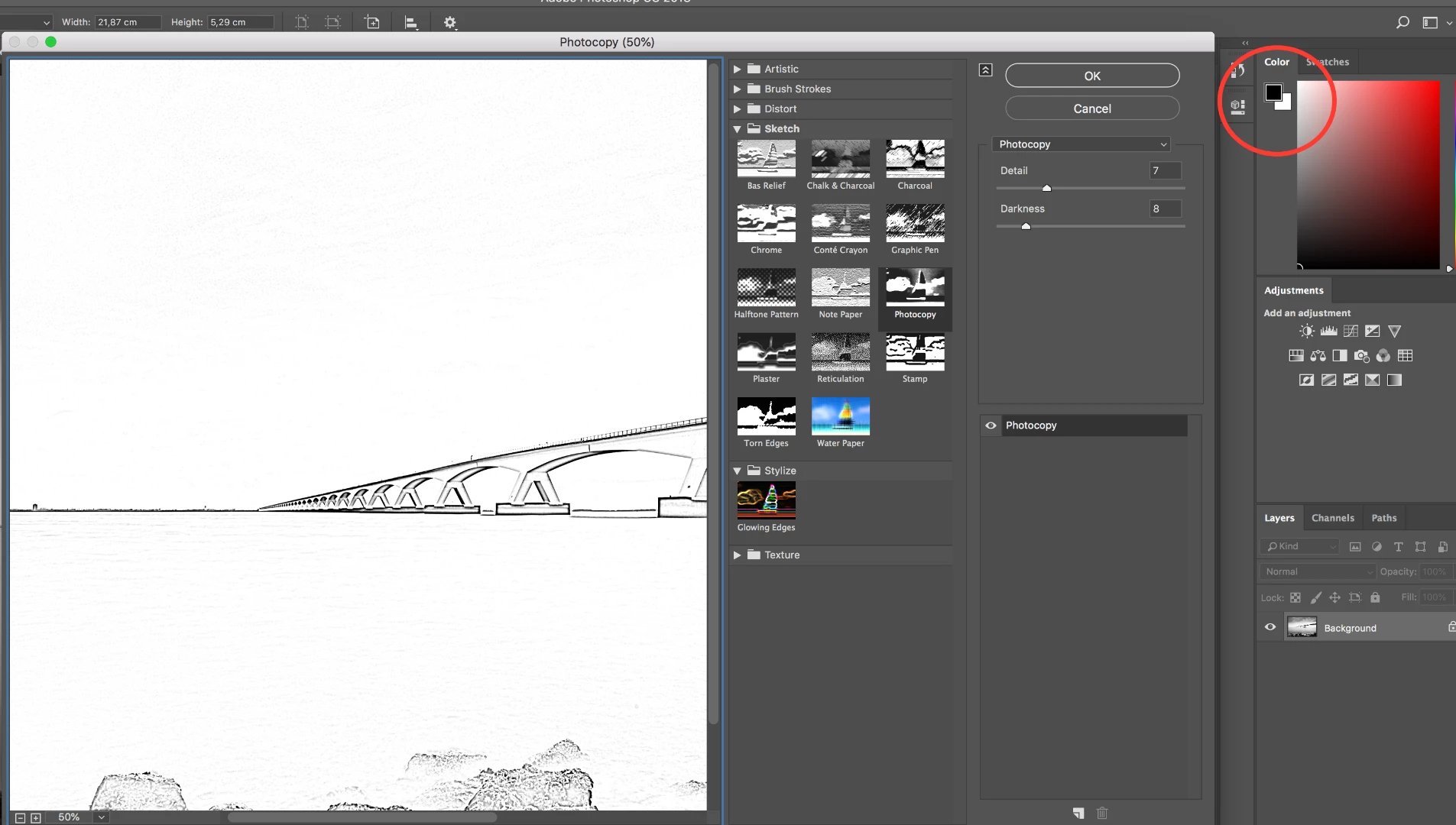The image size is (1456, 825).
Task: Add an Exposure adjustment
Action: (1373, 331)
